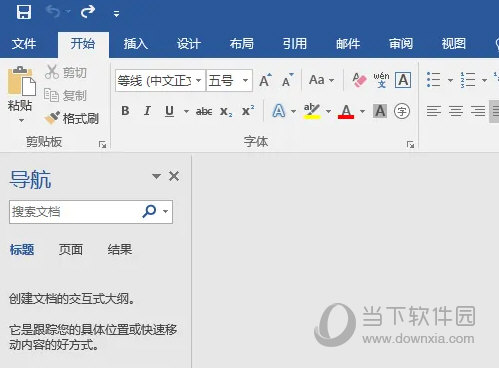The height and width of the screenshot is (368, 499).
Task: Switch to the 引用 tab
Action: click(295, 44)
